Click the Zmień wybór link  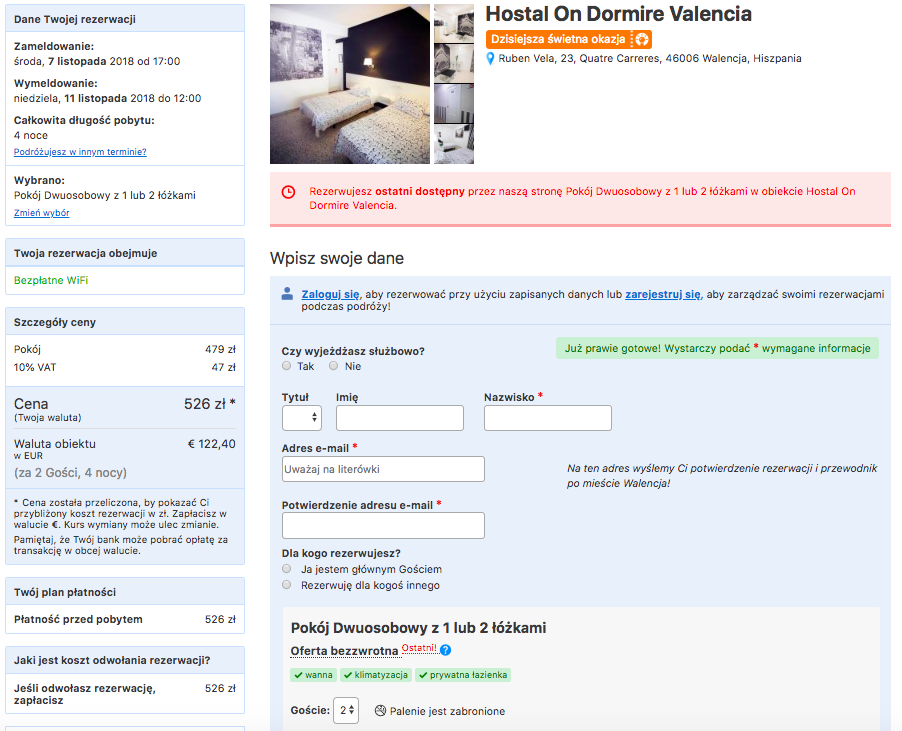pyautogui.click(x=42, y=213)
